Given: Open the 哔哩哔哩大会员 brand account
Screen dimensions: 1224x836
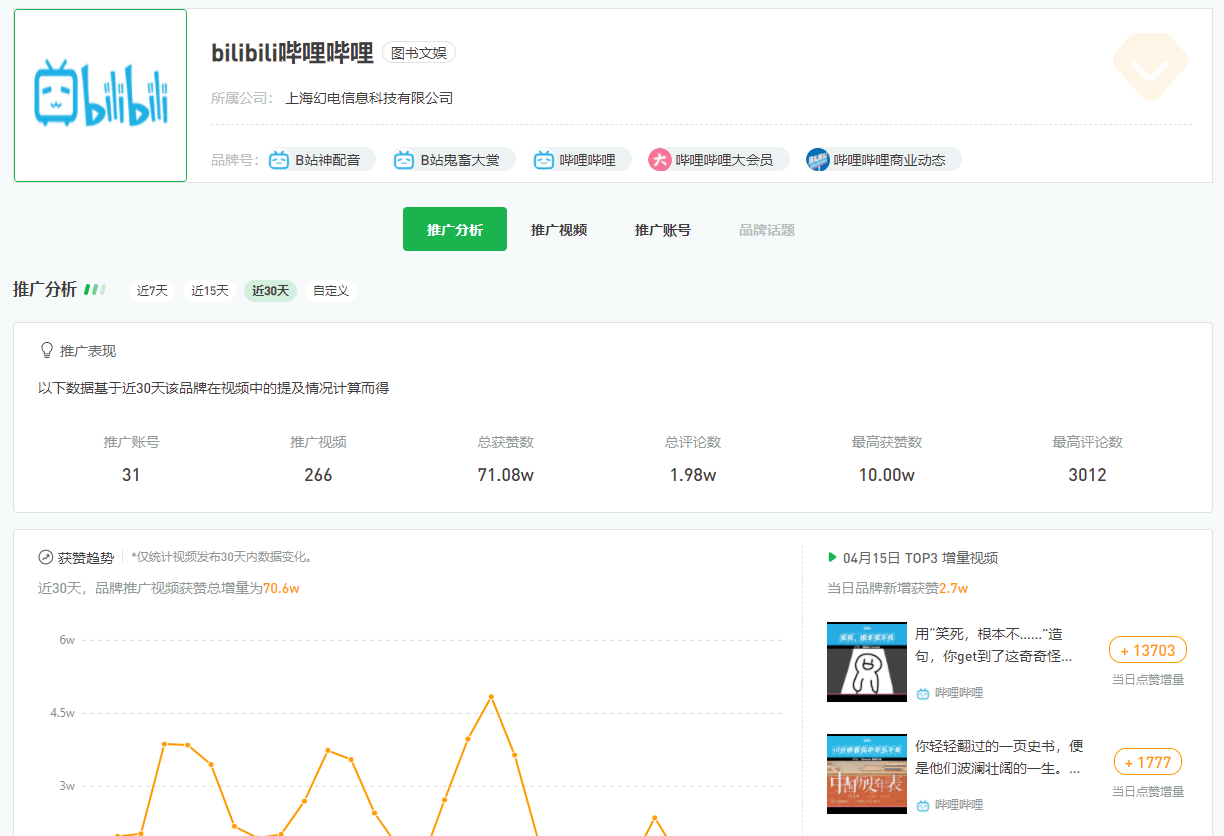Looking at the screenshot, I should coord(718,159).
